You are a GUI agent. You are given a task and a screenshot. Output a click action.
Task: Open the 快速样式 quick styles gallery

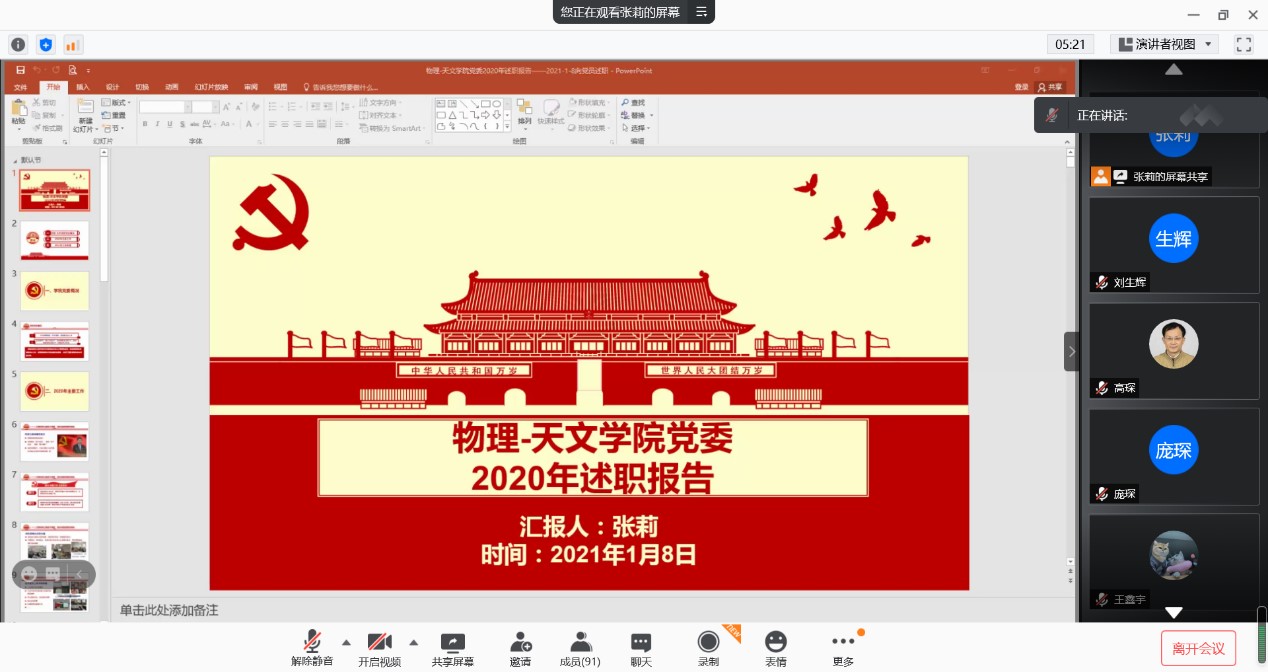pyautogui.click(x=551, y=113)
